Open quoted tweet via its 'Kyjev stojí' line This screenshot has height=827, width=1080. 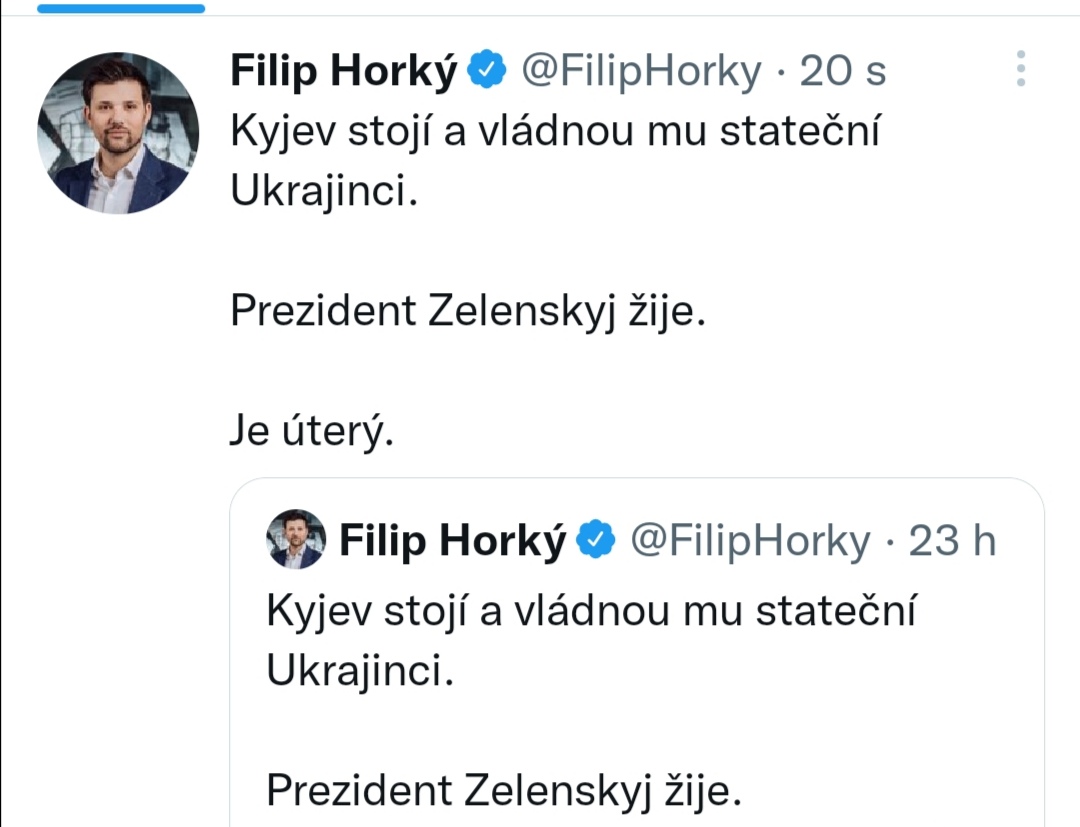pos(590,612)
